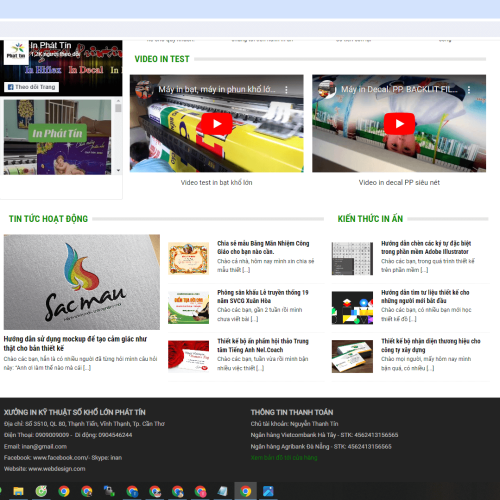Play the 'Máy in bạt' video
Image resolution: width=500 pixels, height=500 pixels.
[217, 124]
